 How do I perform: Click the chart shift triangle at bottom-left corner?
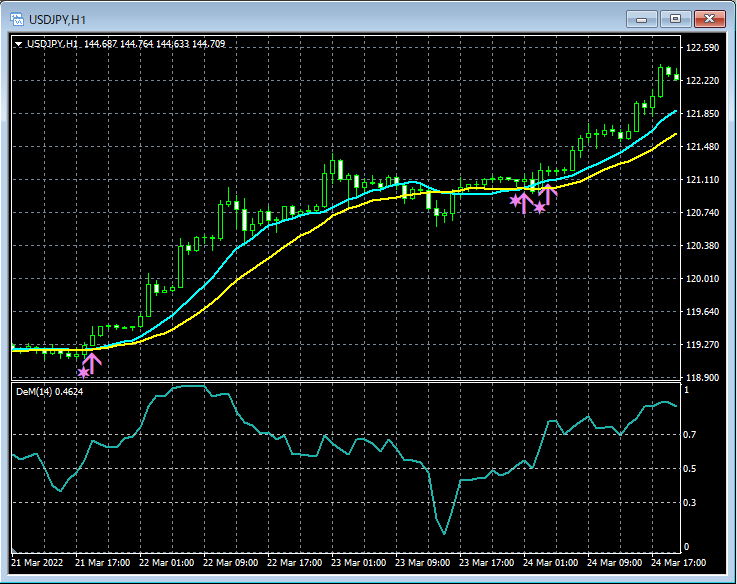click(x=14, y=550)
